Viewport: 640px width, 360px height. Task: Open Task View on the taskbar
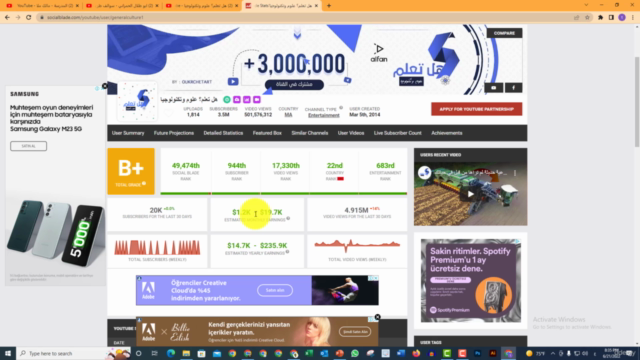[154, 353]
